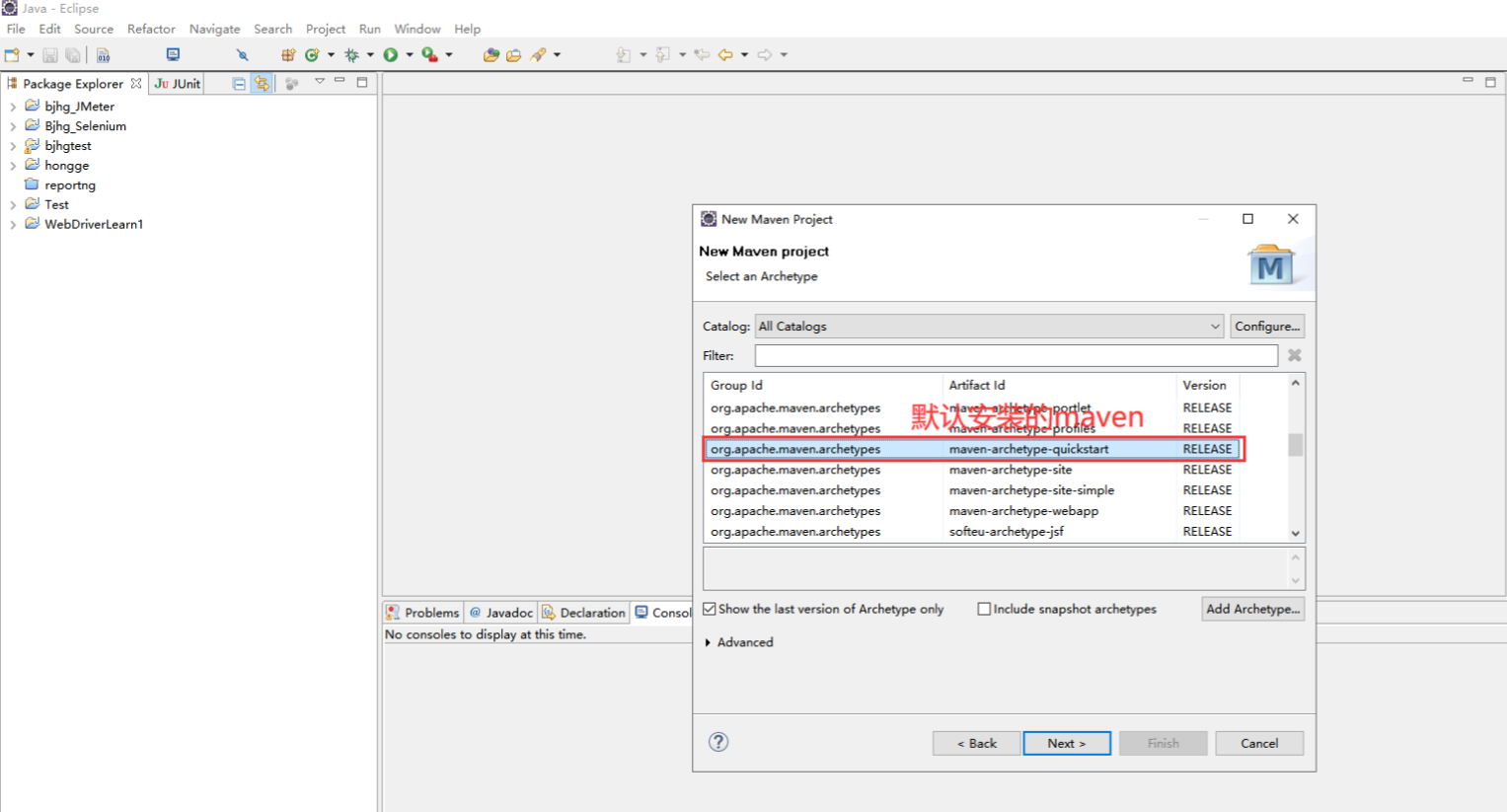Click the Open Task folder icon

tap(513, 55)
